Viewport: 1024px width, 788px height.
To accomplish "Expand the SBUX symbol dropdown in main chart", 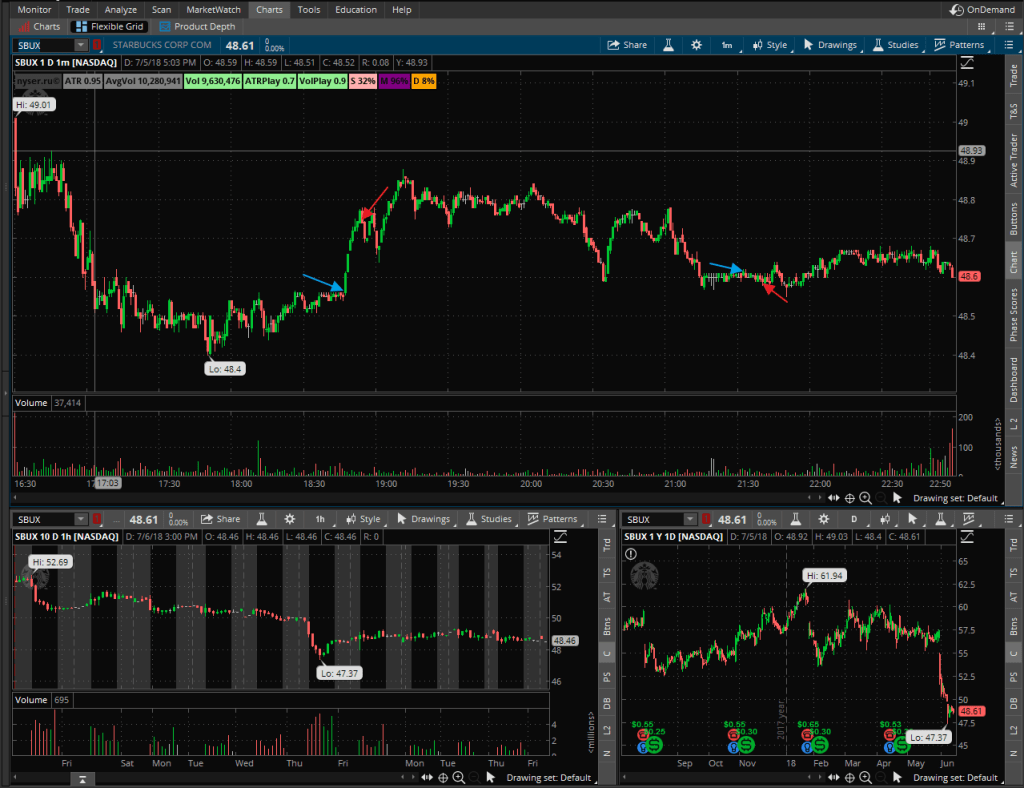I will coord(80,45).
